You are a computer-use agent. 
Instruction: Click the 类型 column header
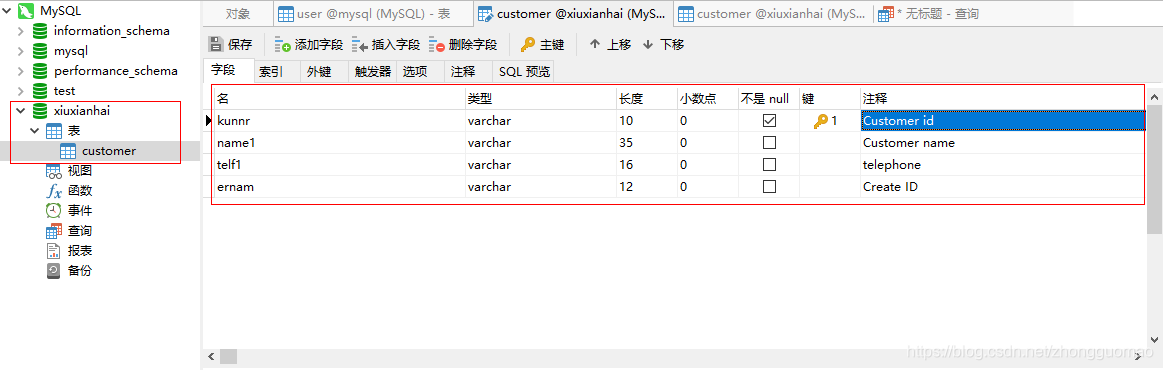pyautogui.click(x=541, y=99)
